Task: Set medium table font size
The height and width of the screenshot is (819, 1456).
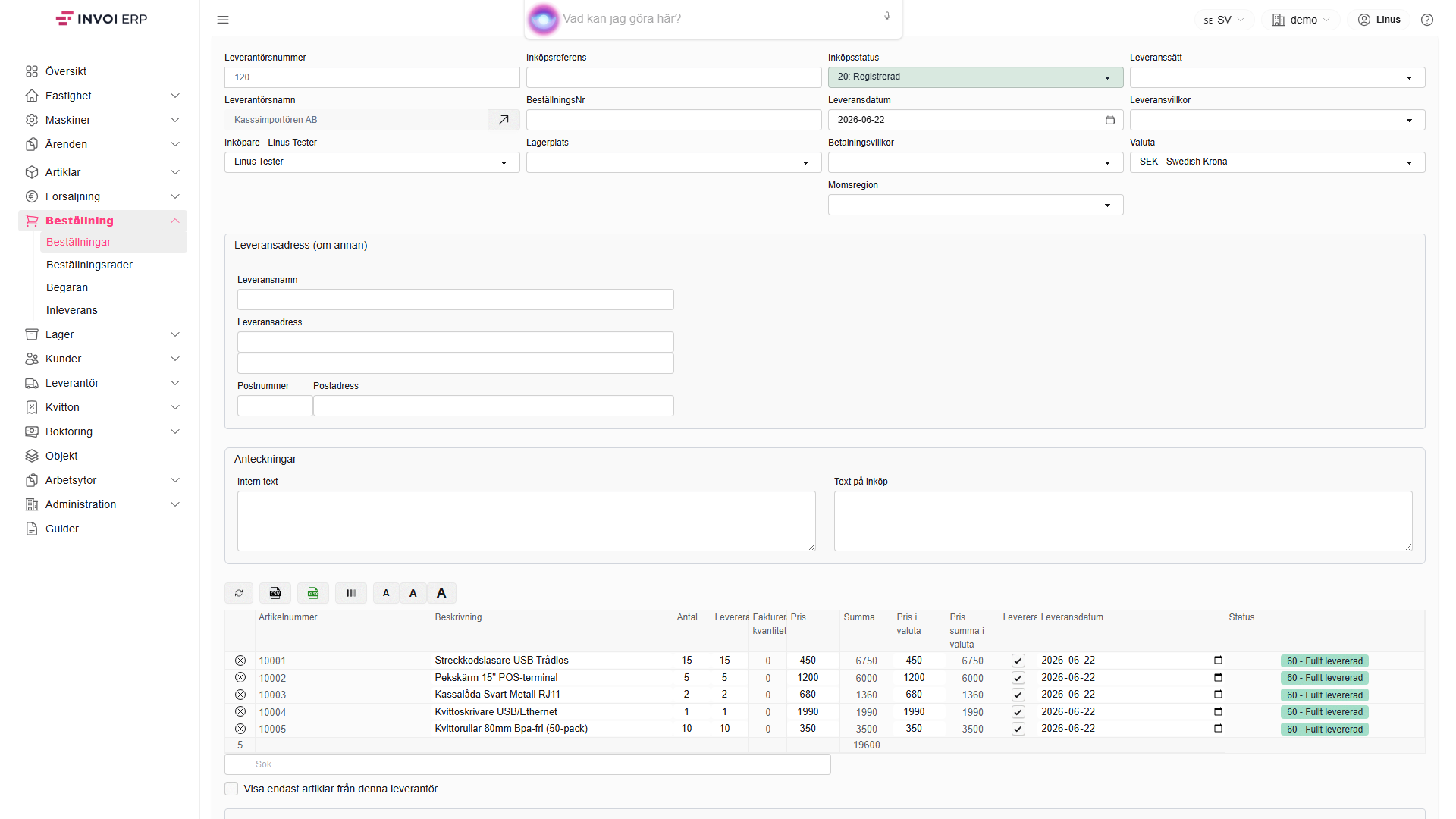Action: coord(413,593)
